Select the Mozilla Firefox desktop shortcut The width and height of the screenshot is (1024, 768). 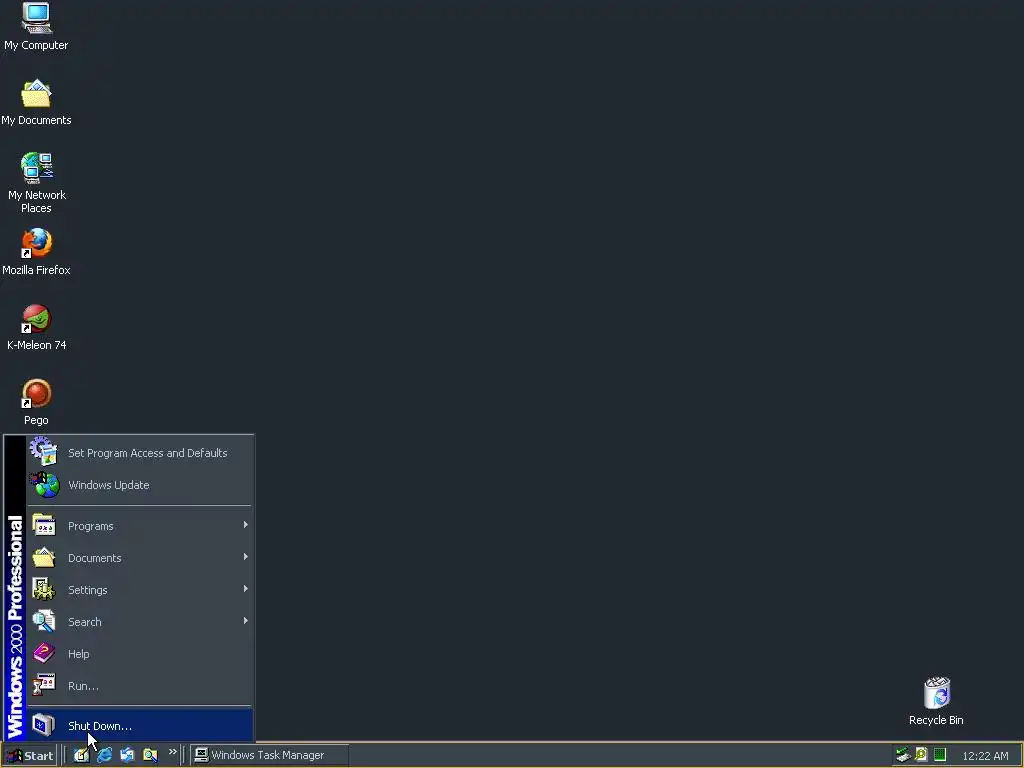[36, 251]
